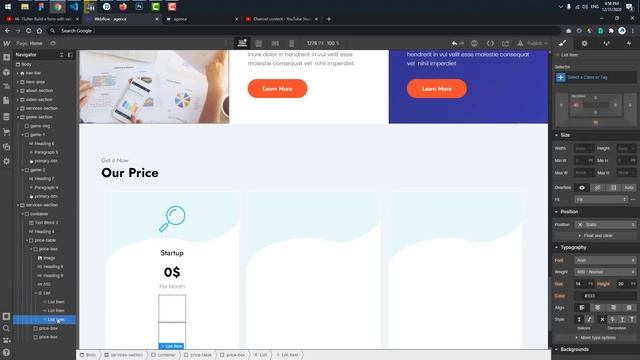Click Learn More button on blue card
640x360 pixels.
click(436, 89)
